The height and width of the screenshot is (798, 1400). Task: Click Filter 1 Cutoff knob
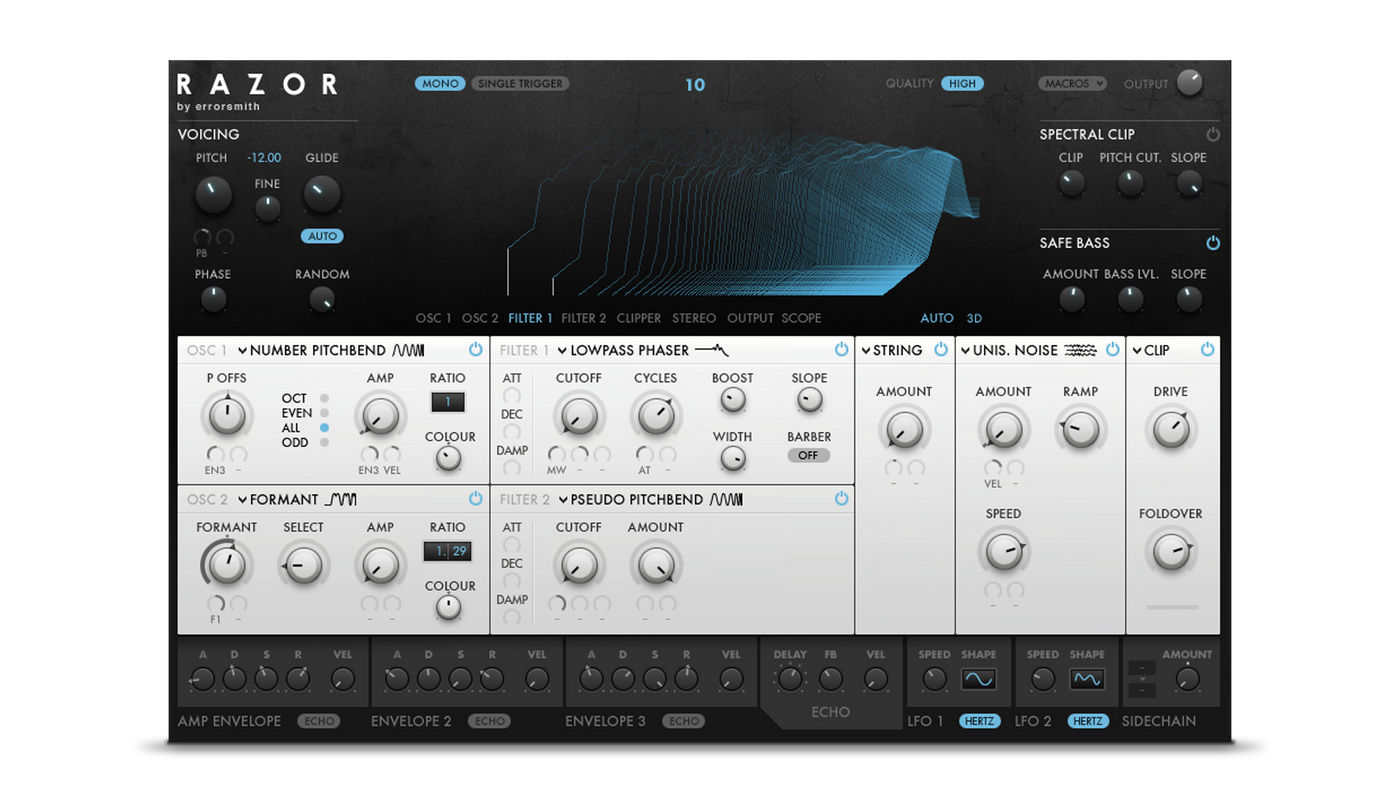tap(579, 417)
